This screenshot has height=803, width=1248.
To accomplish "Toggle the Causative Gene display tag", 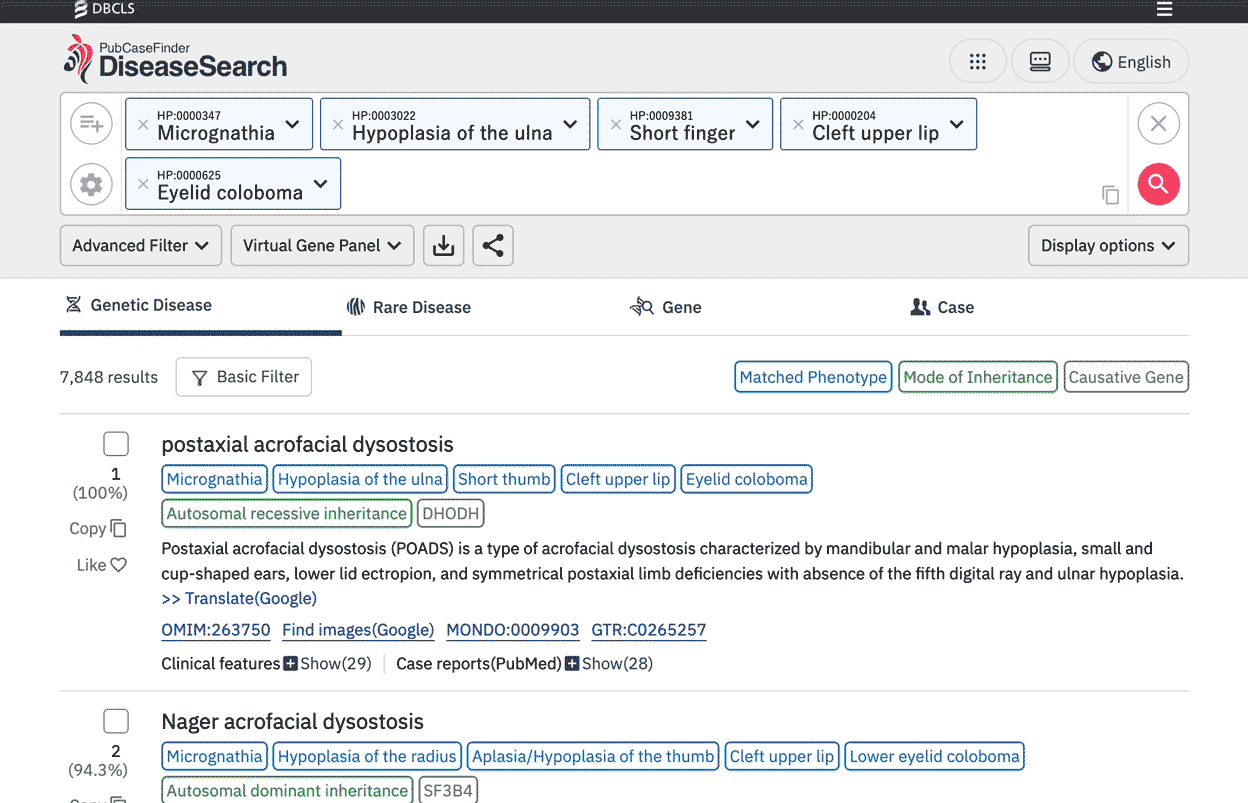I will coord(1126,377).
